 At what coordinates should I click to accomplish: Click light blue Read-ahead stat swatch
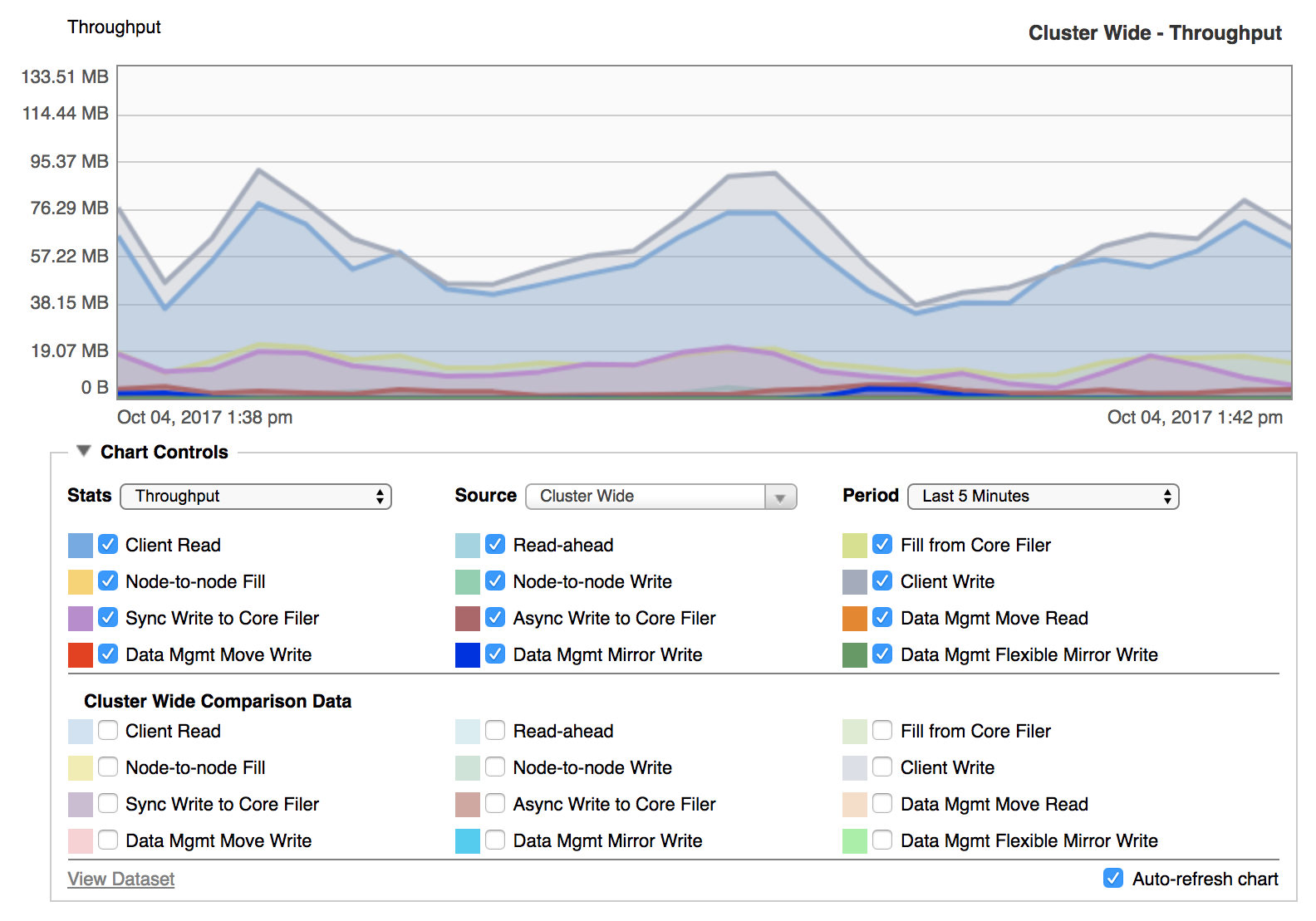[x=468, y=546]
